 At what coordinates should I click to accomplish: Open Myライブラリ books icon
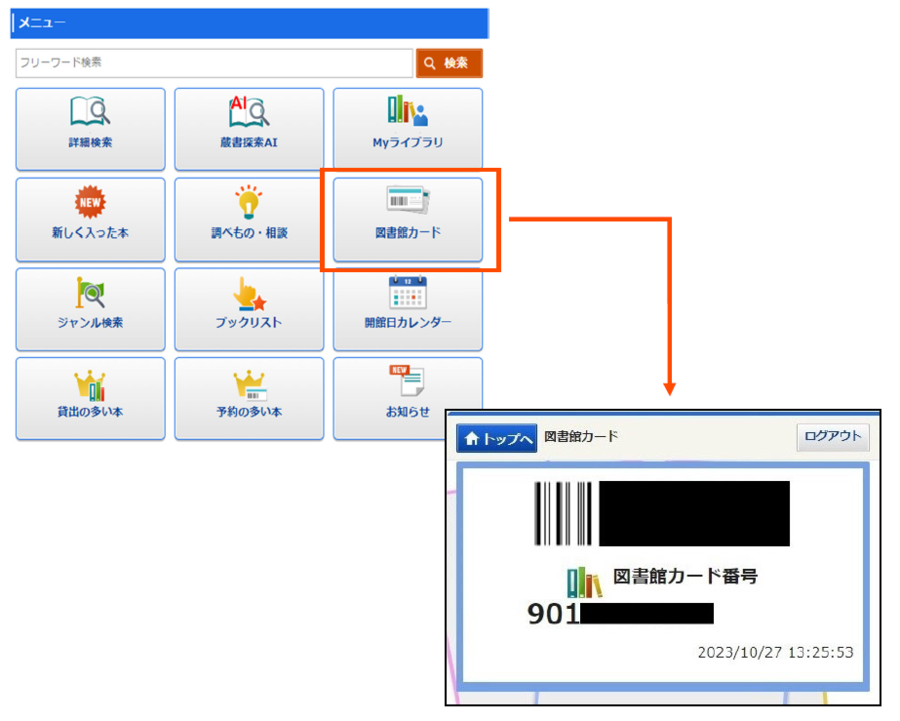(407, 111)
